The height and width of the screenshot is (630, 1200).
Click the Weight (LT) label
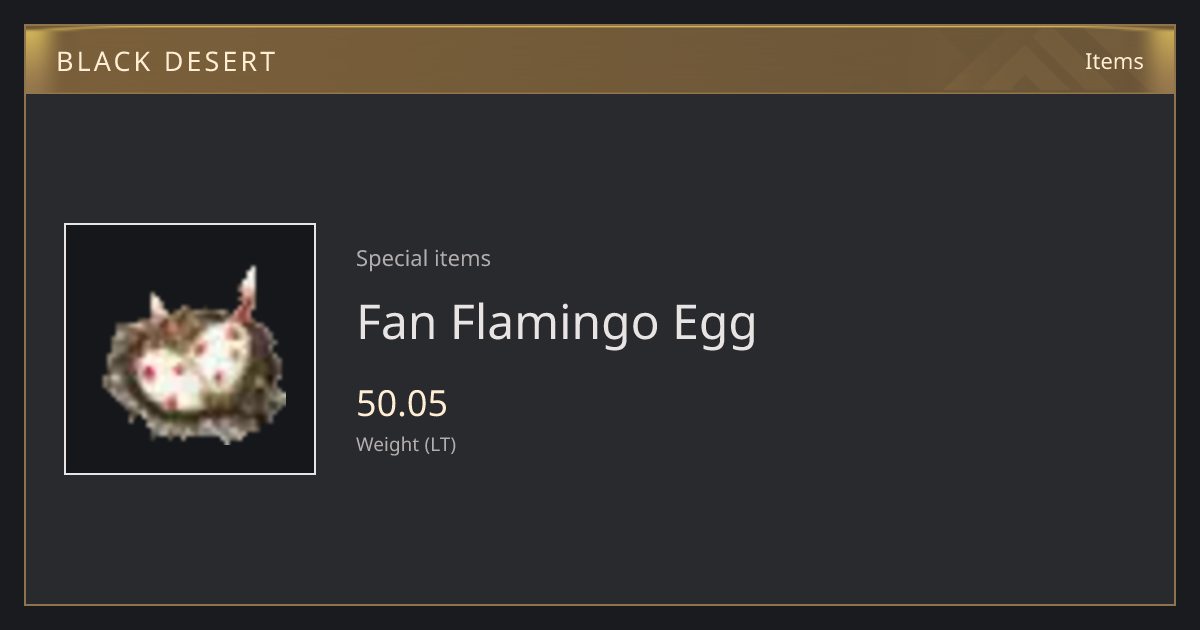[x=406, y=445]
